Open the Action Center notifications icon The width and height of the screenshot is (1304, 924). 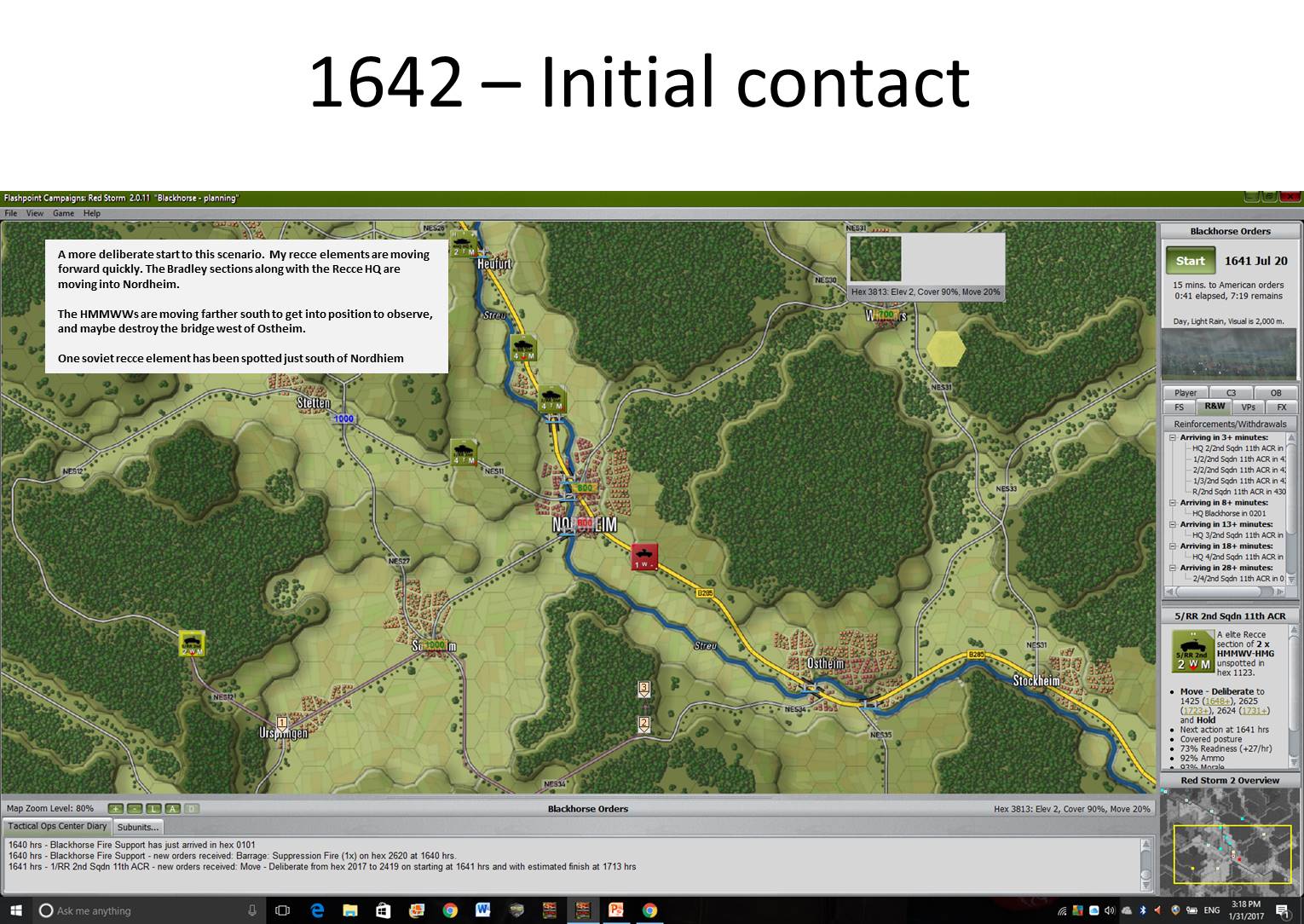(x=1283, y=910)
